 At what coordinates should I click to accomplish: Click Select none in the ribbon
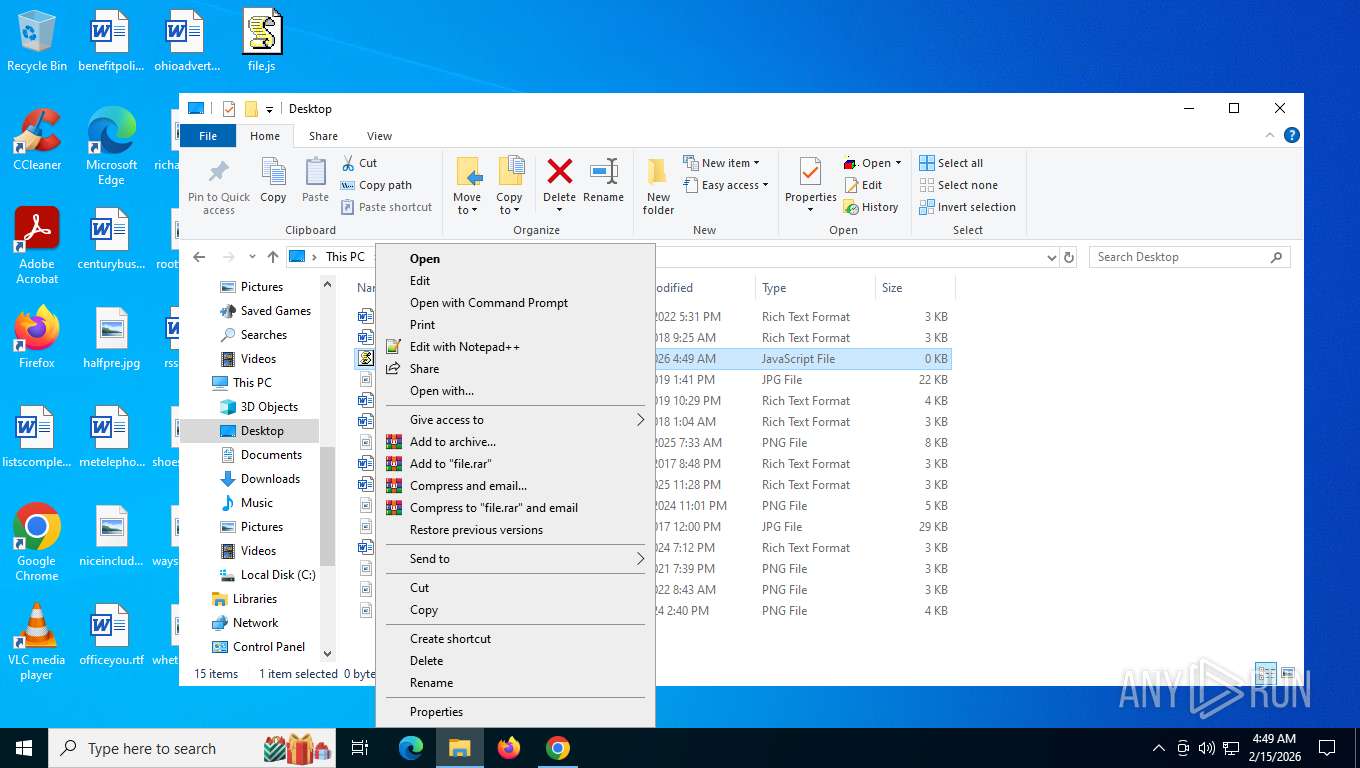point(958,185)
